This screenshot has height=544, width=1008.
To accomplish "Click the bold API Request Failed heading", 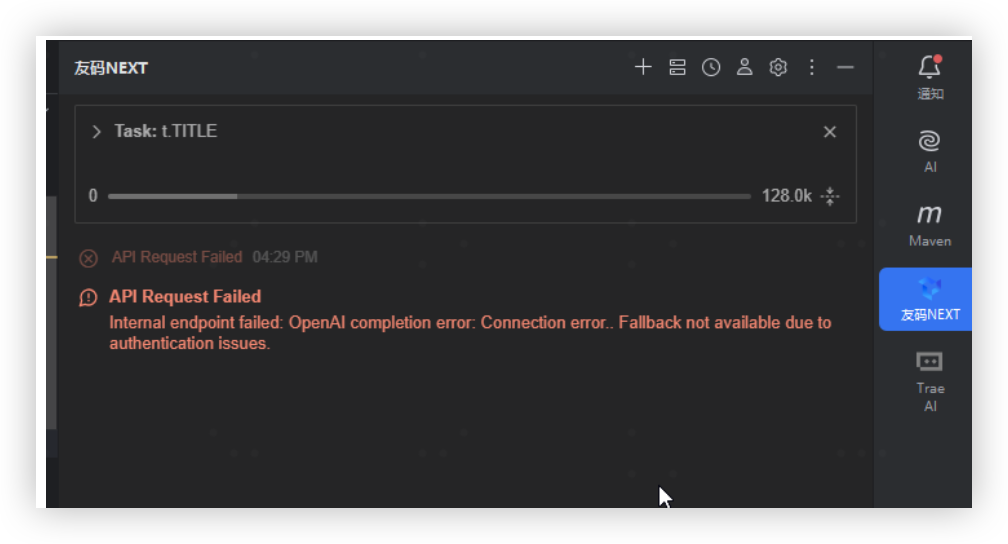I will click(x=185, y=296).
